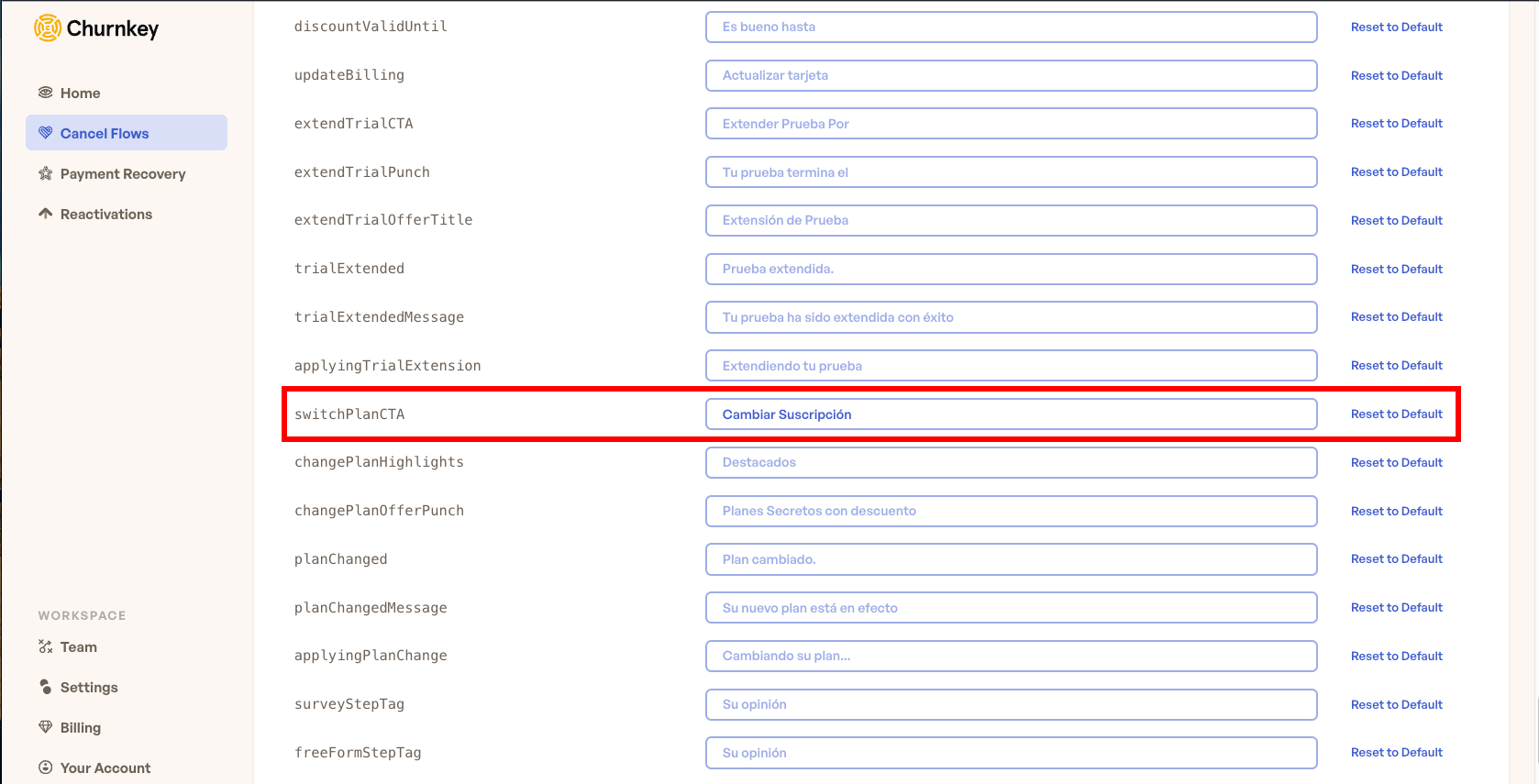Edit the switchPlanCTA text field

(1011, 414)
